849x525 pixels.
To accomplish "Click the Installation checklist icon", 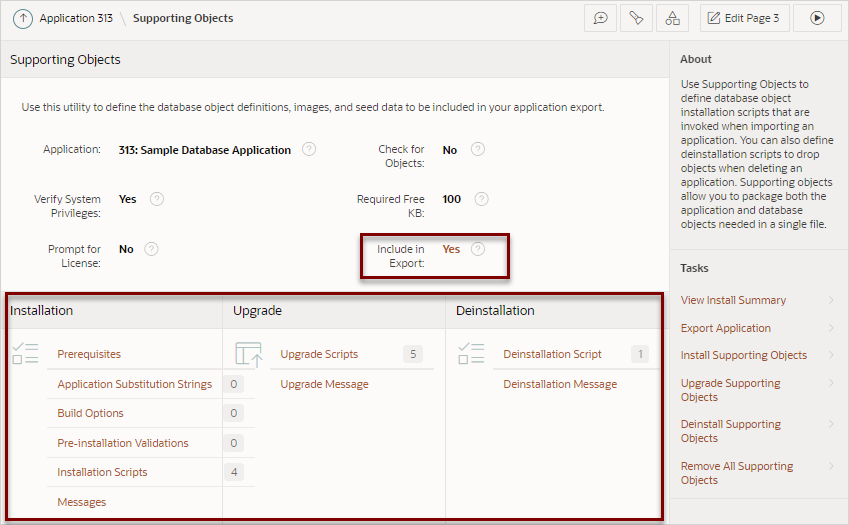I will click(x=25, y=353).
